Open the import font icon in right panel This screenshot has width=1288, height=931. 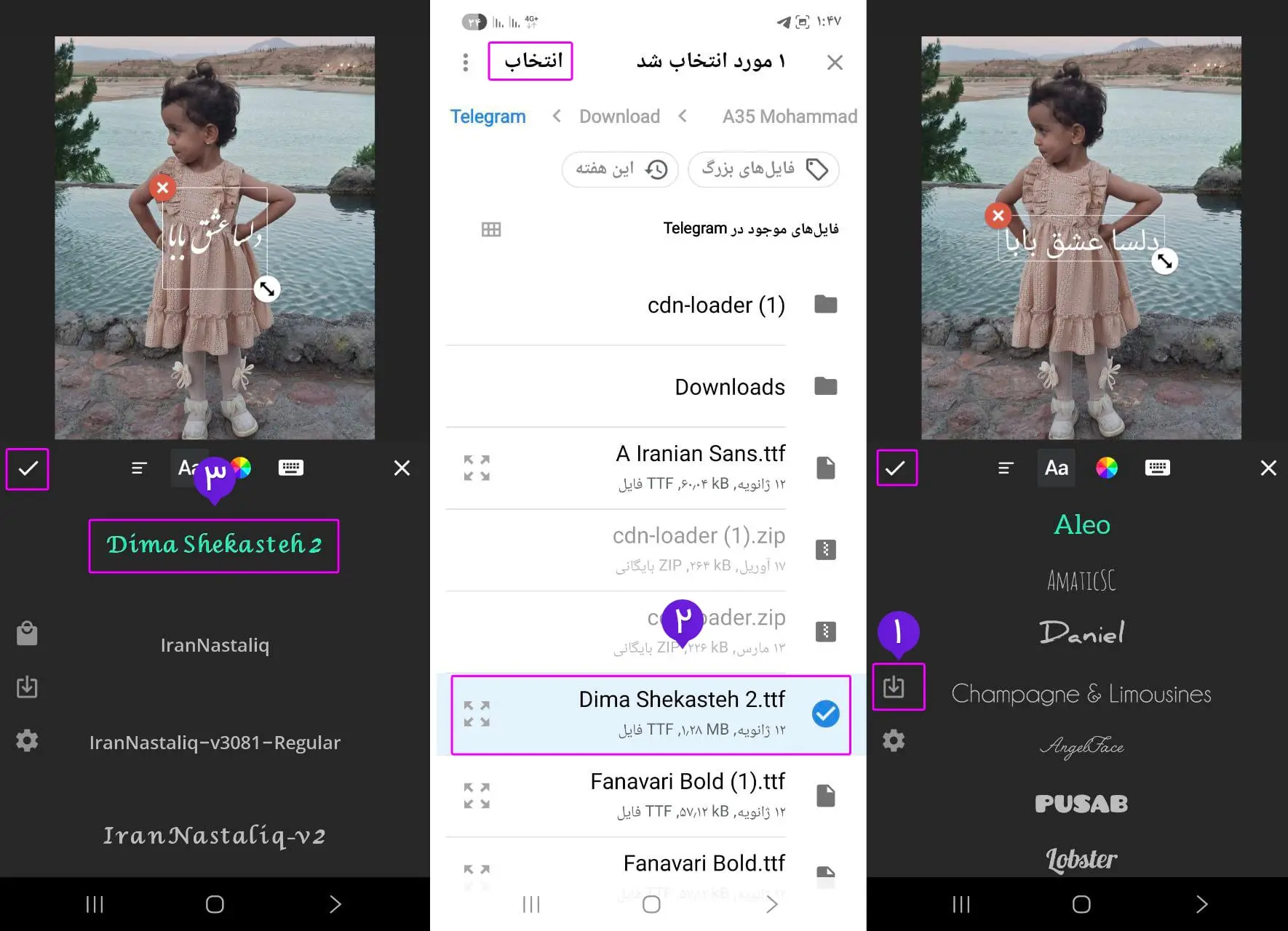pyautogui.click(x=894, y=687)
